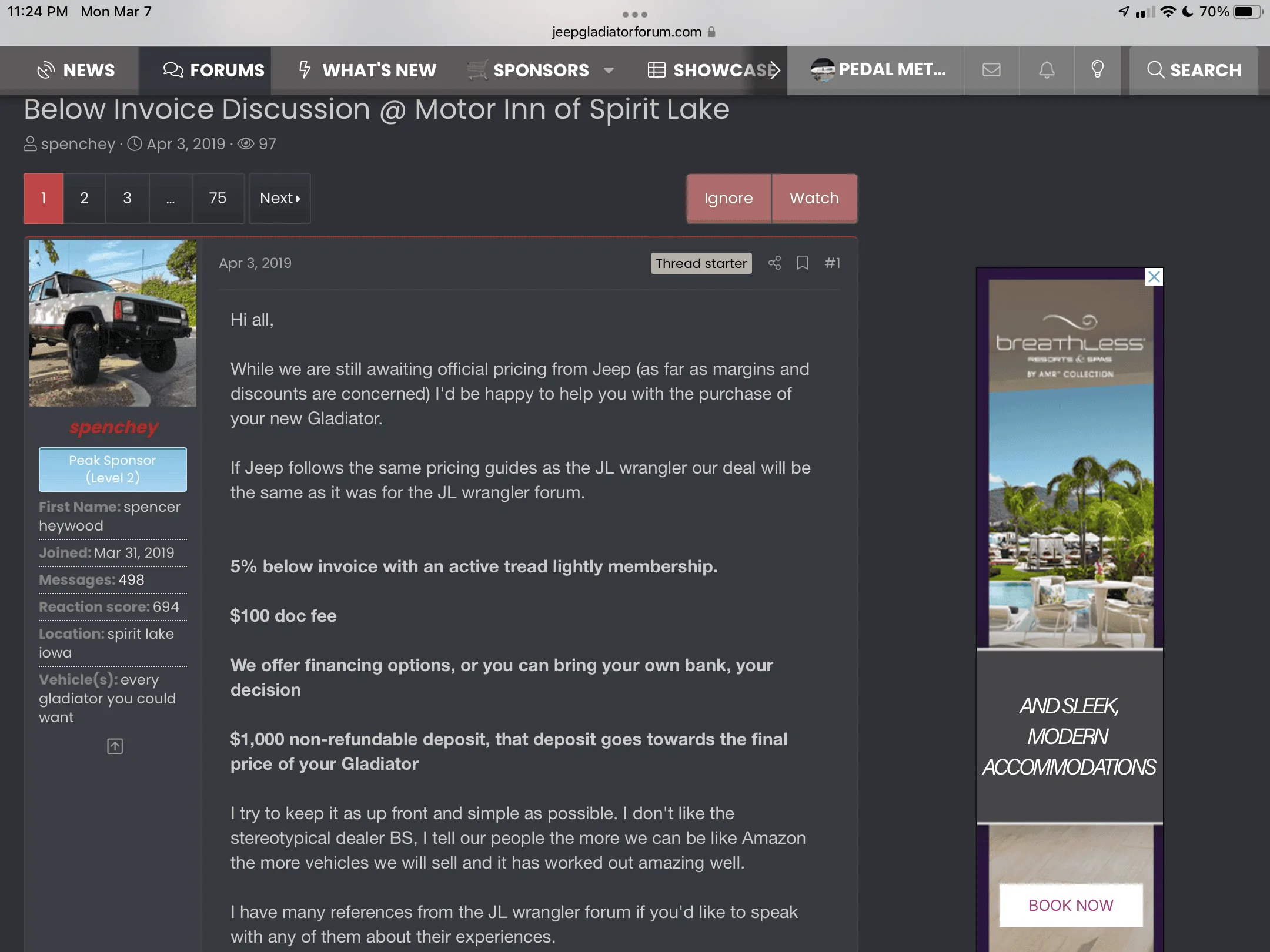Click the Peak Sponsor (Level 2) banner
Viewport: 1270px width, 952px height.
[x=113, y=469]
